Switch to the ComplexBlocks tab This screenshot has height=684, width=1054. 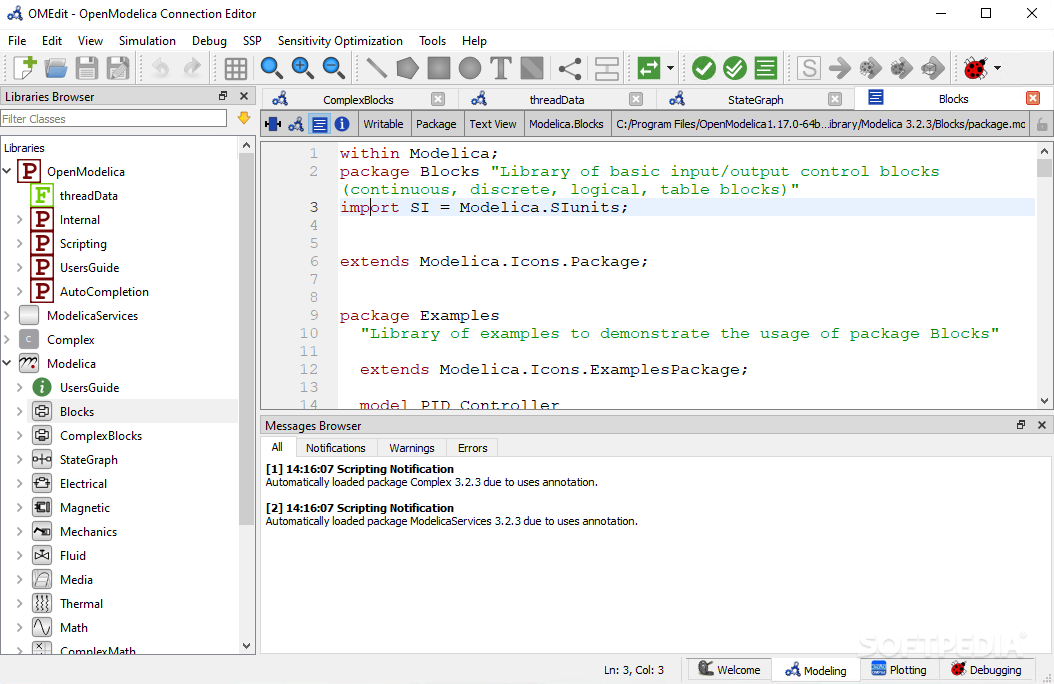tap(358, 99)
